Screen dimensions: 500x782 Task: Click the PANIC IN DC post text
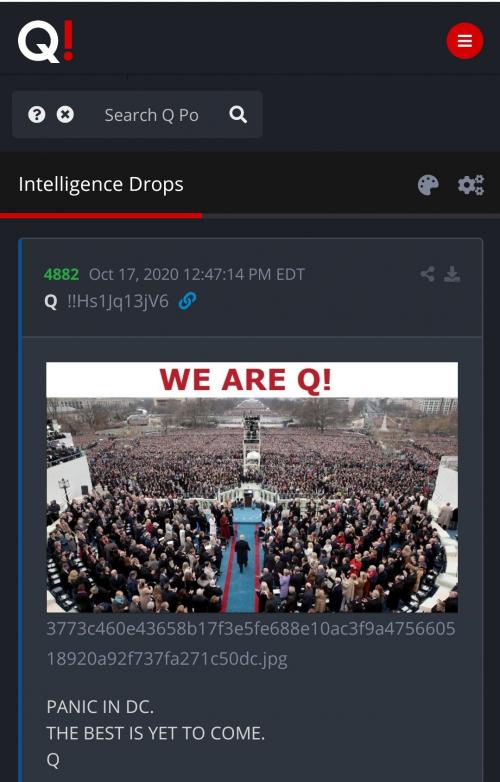(x=100, y=707)
